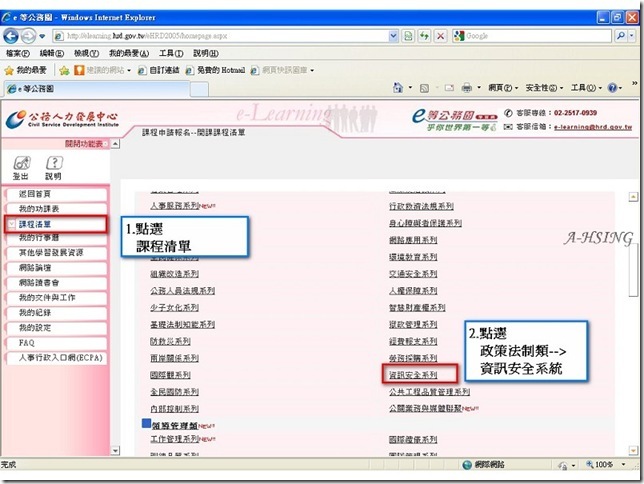The height and width of the screenshot is (484, 644).
Task: Select 課程清單 in left sidebar
Action: click(x=57, y=224)
